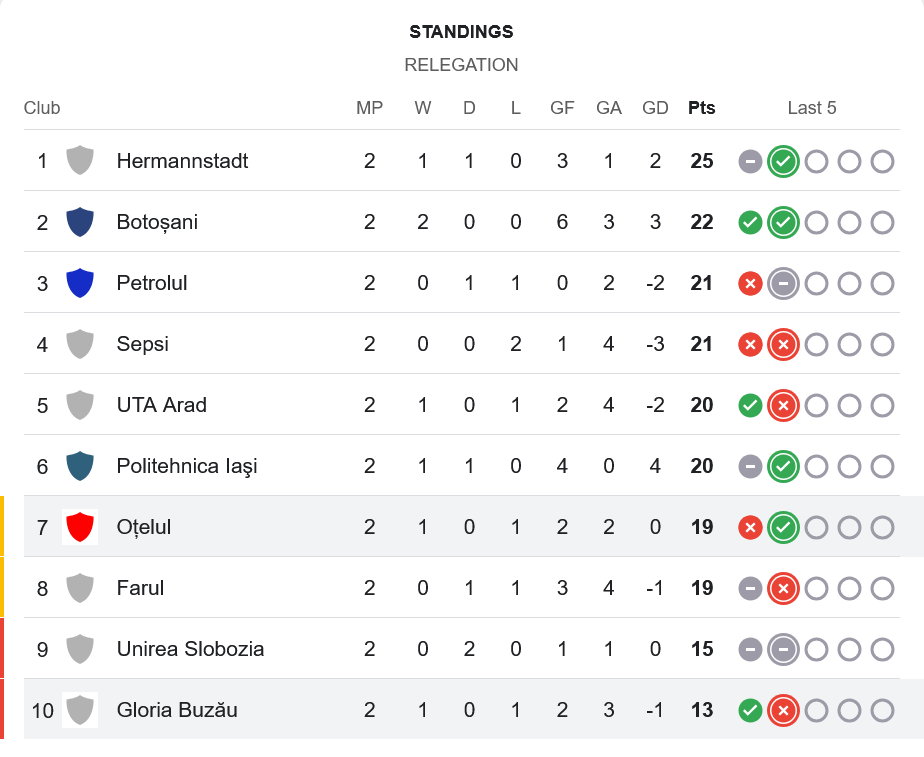Click UTA Arad's first green win icon
Viewport: 924px width, 757px height.
[x=750, y=405]
